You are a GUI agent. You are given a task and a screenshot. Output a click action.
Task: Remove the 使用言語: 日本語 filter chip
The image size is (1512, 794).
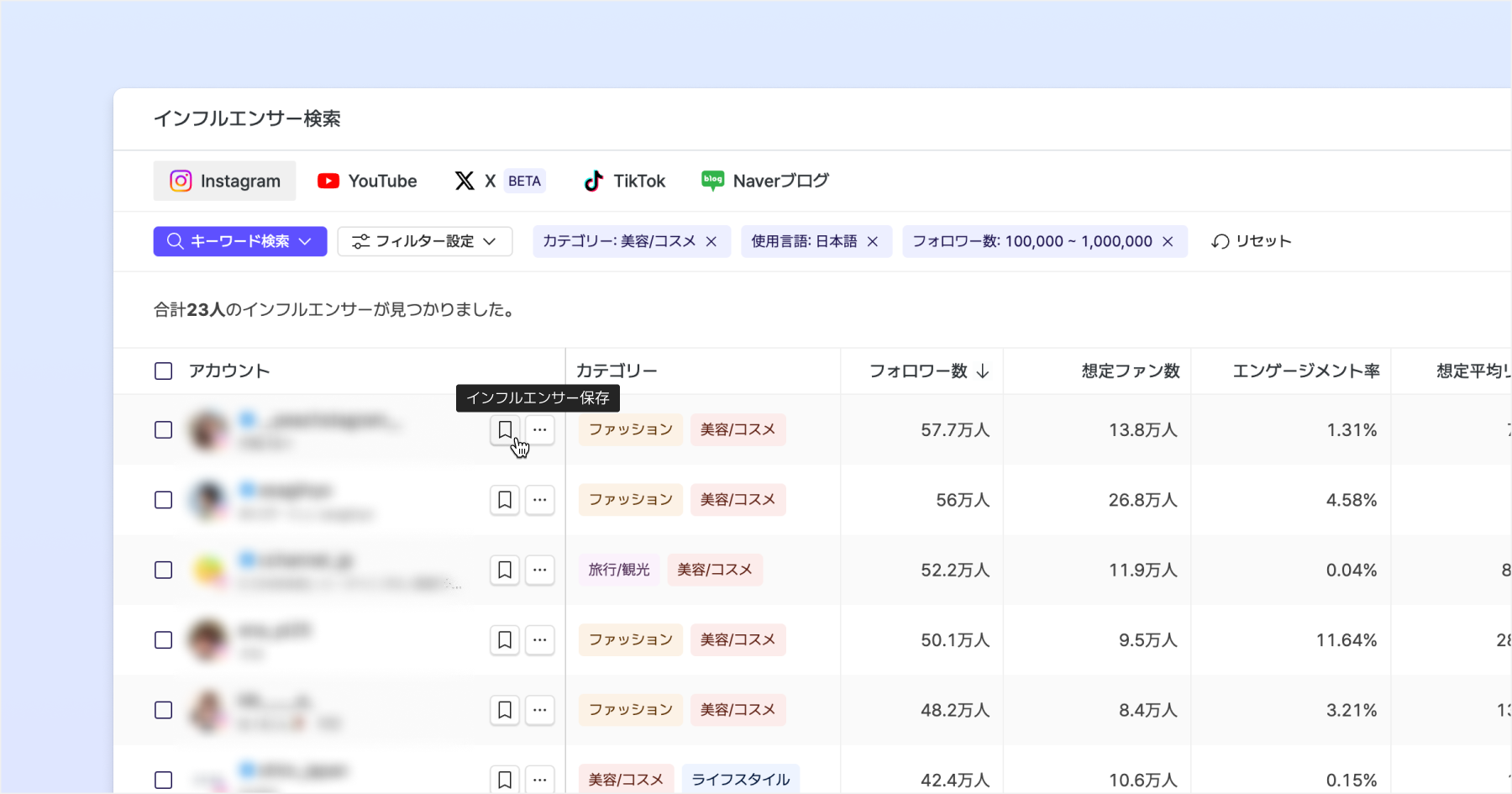(x=873, y=242)
